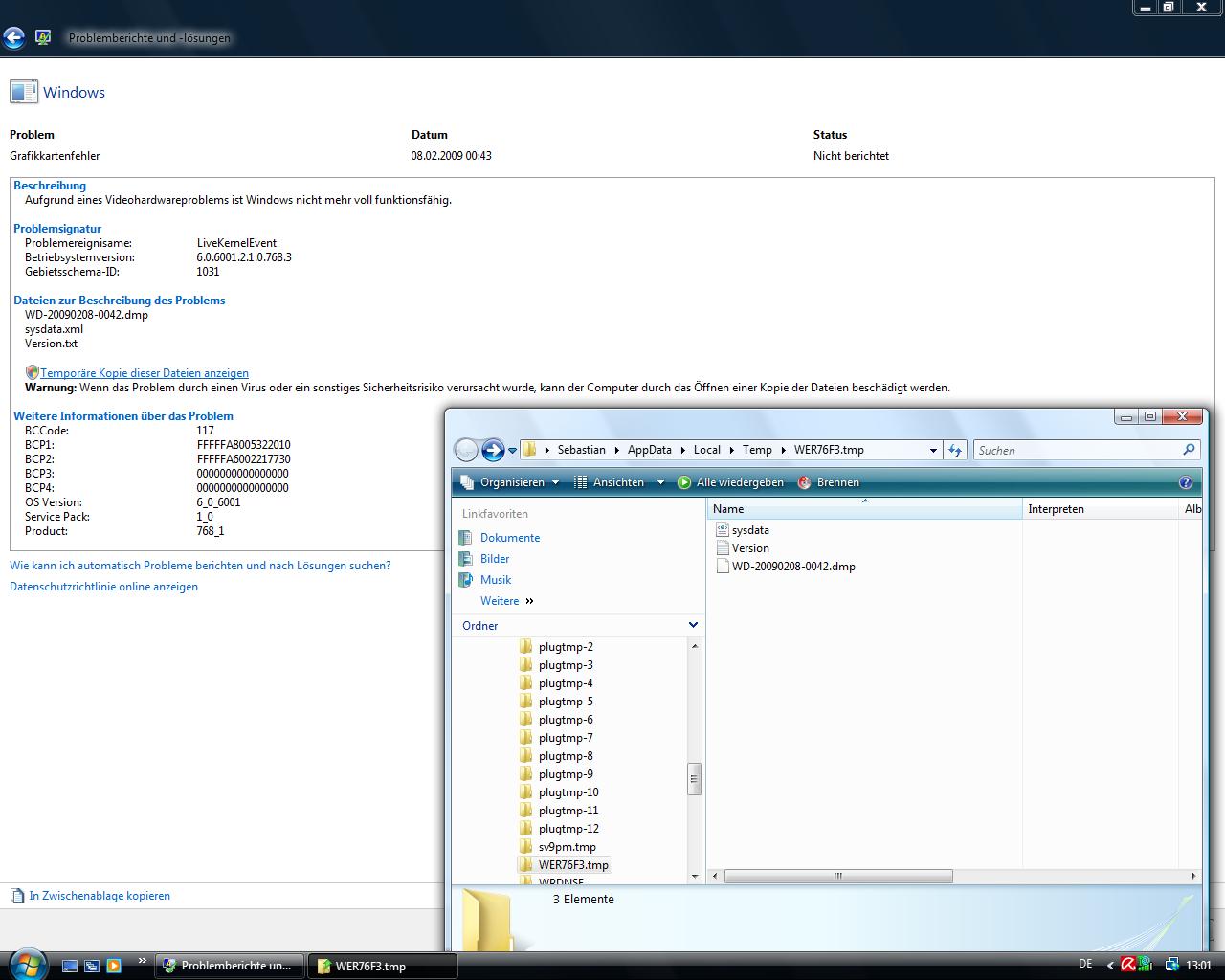Open the Ansichten dropdown arrow

pos(660,482)
